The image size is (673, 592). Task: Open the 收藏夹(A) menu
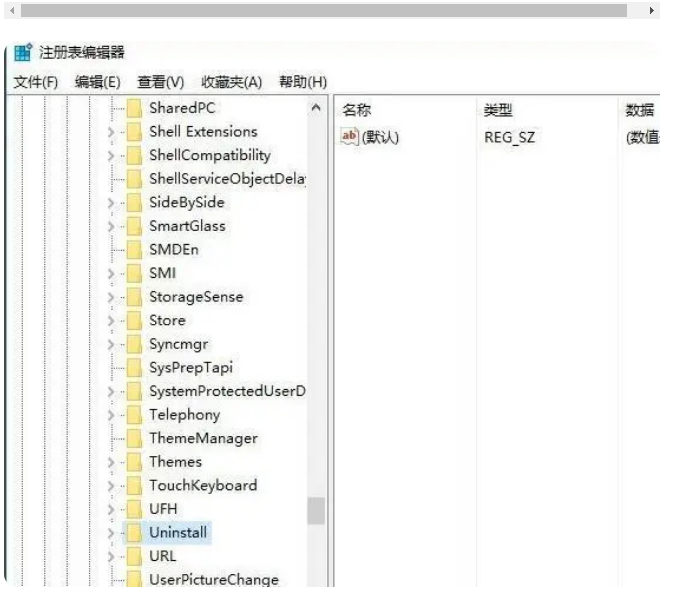point(231,82)
